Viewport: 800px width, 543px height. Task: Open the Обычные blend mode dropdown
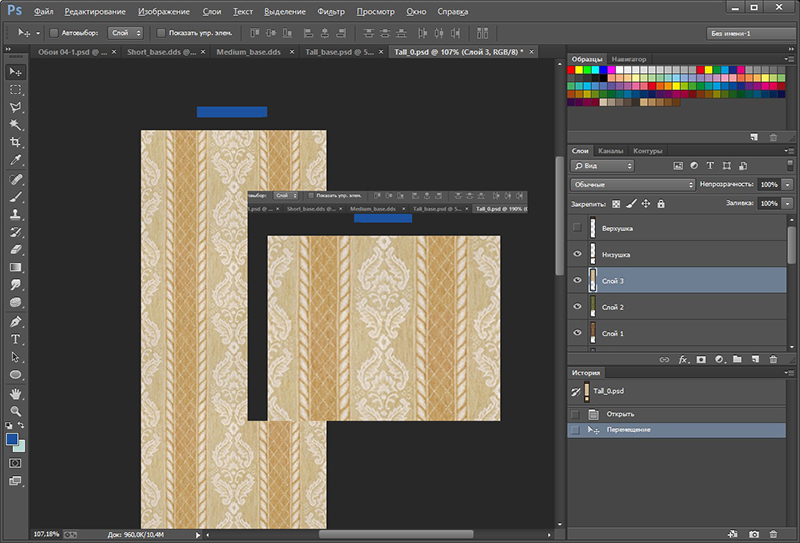coord(632,185)
